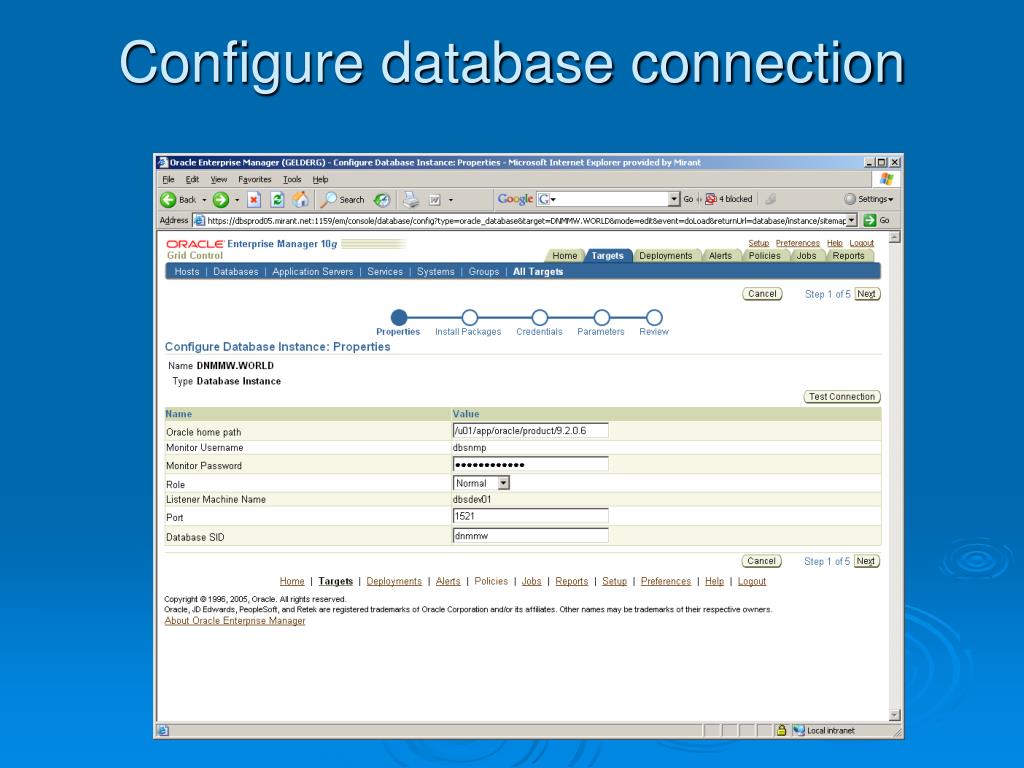Open About Oracle Enterprise Manager link
Screen dimensions: 1024x768
coord(235,621)
